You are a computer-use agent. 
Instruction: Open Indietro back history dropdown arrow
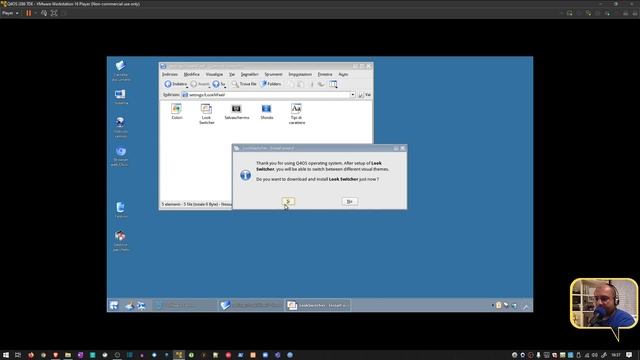187,87
